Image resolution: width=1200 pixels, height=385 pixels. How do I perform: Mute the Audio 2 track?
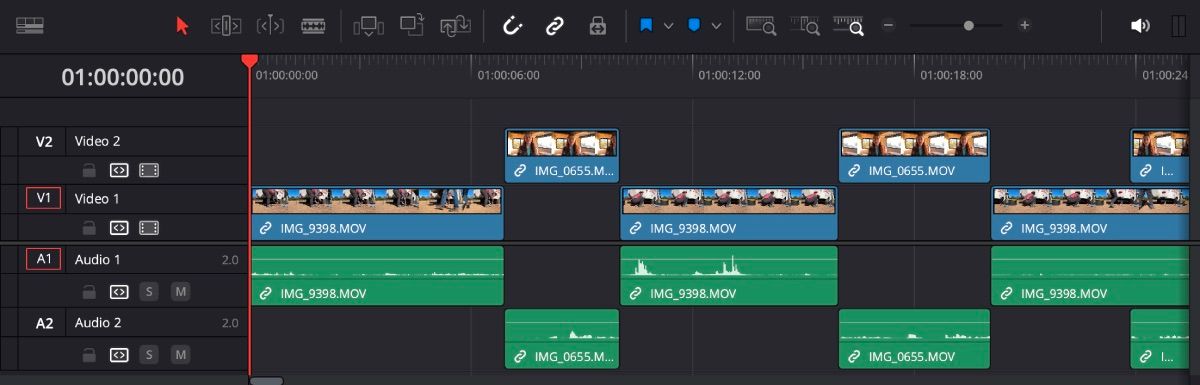pyautogui.click(x=180, y=355)
